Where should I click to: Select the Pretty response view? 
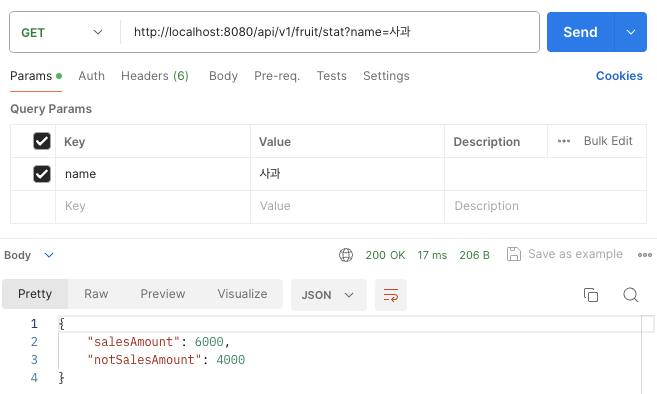point(35,294)
